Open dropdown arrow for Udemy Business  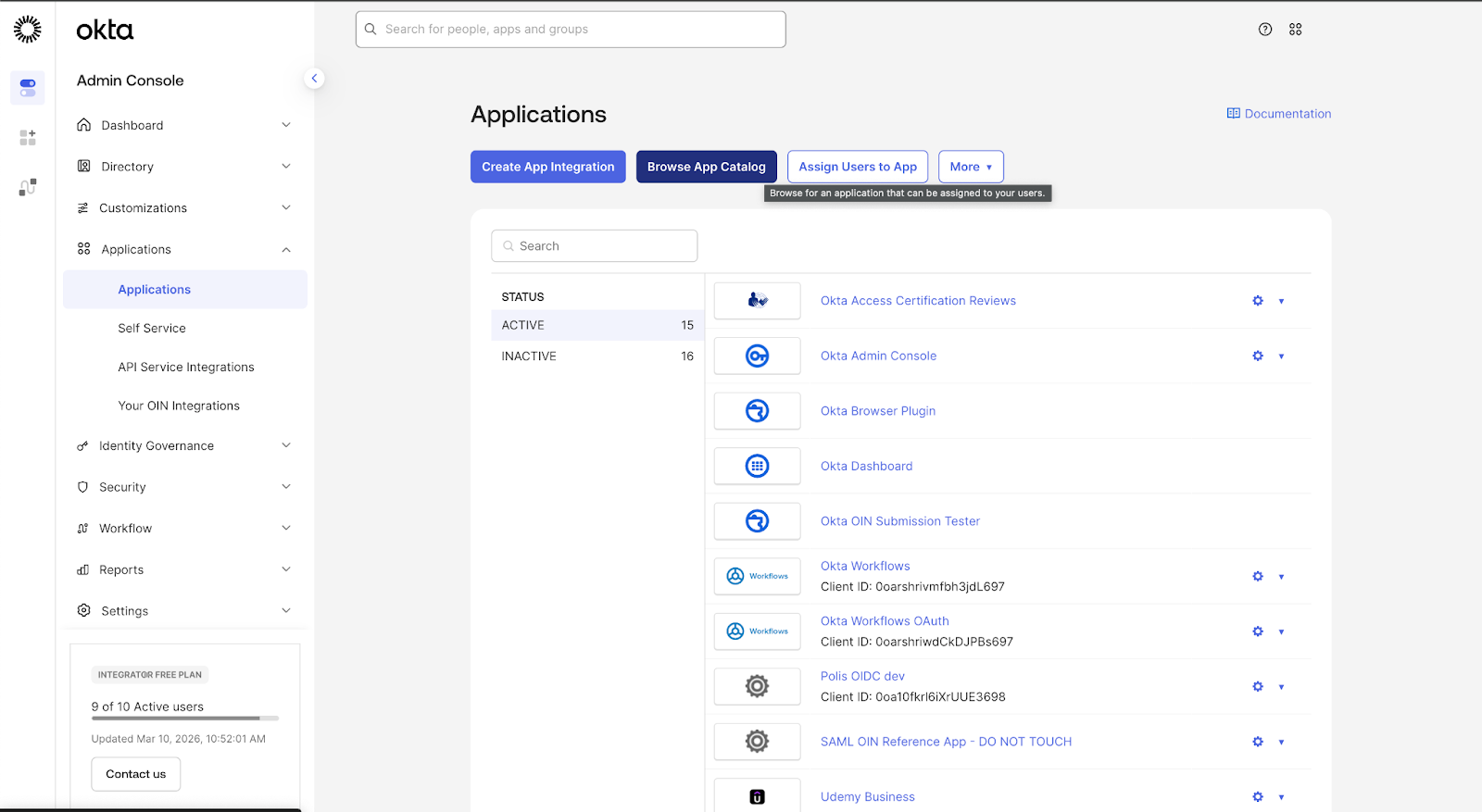[x=1282, y=796]
